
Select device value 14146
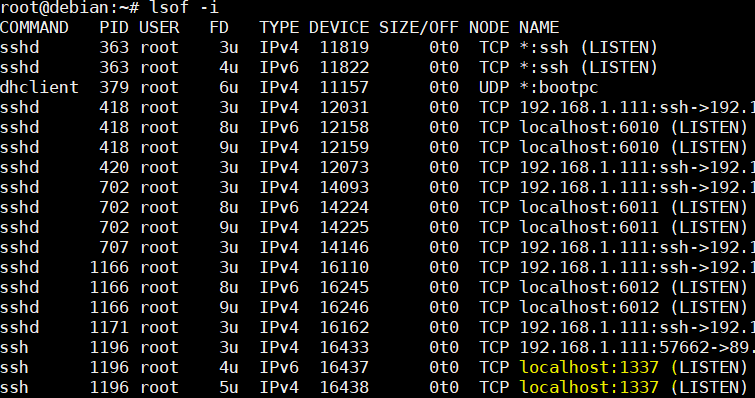[x=344, y=247]
